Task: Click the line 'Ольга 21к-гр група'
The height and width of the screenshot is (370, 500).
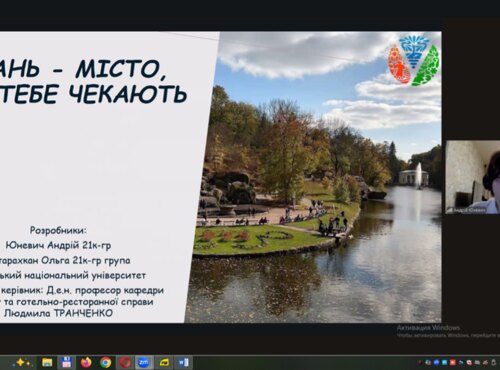Action: (x=85, y=260)
